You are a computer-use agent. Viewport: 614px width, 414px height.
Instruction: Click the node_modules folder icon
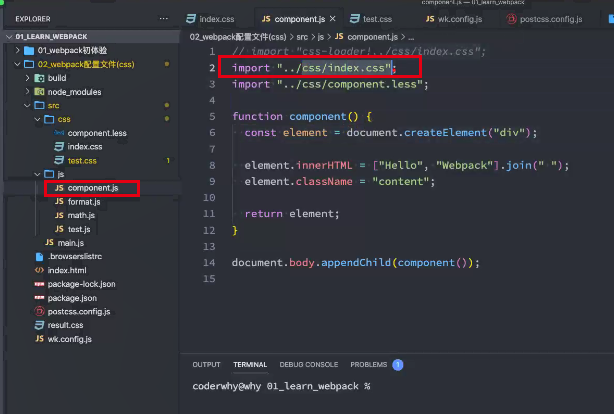click(x=39, y=92)
